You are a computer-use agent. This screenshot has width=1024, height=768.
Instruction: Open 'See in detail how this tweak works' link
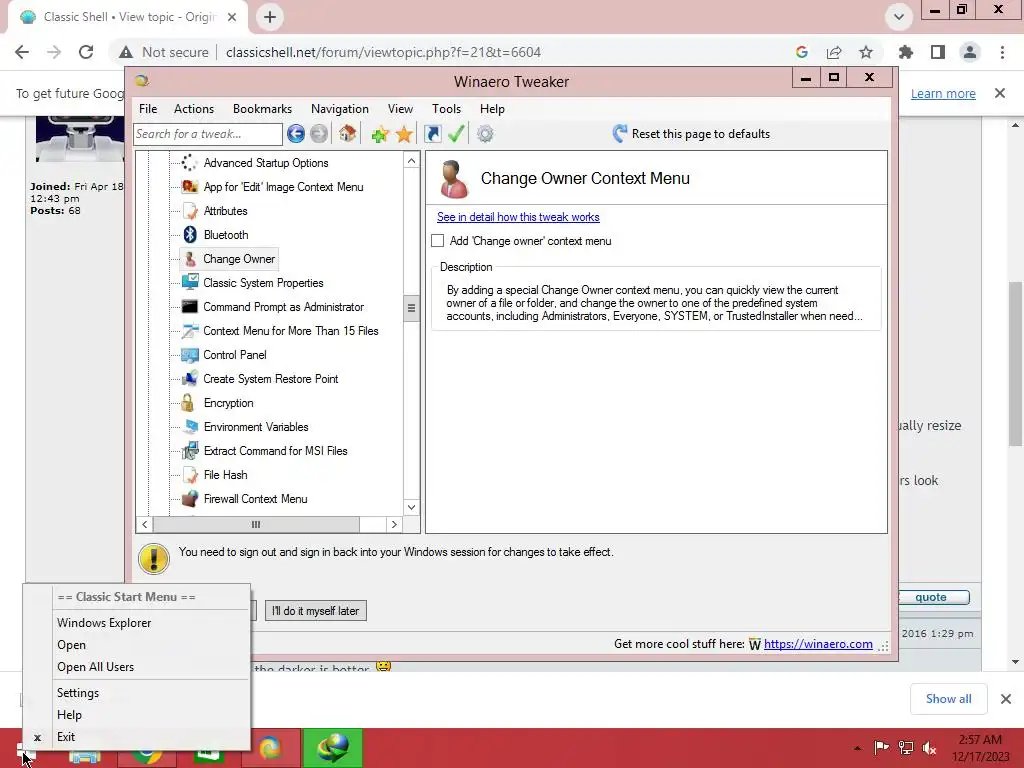coord(518,217)
